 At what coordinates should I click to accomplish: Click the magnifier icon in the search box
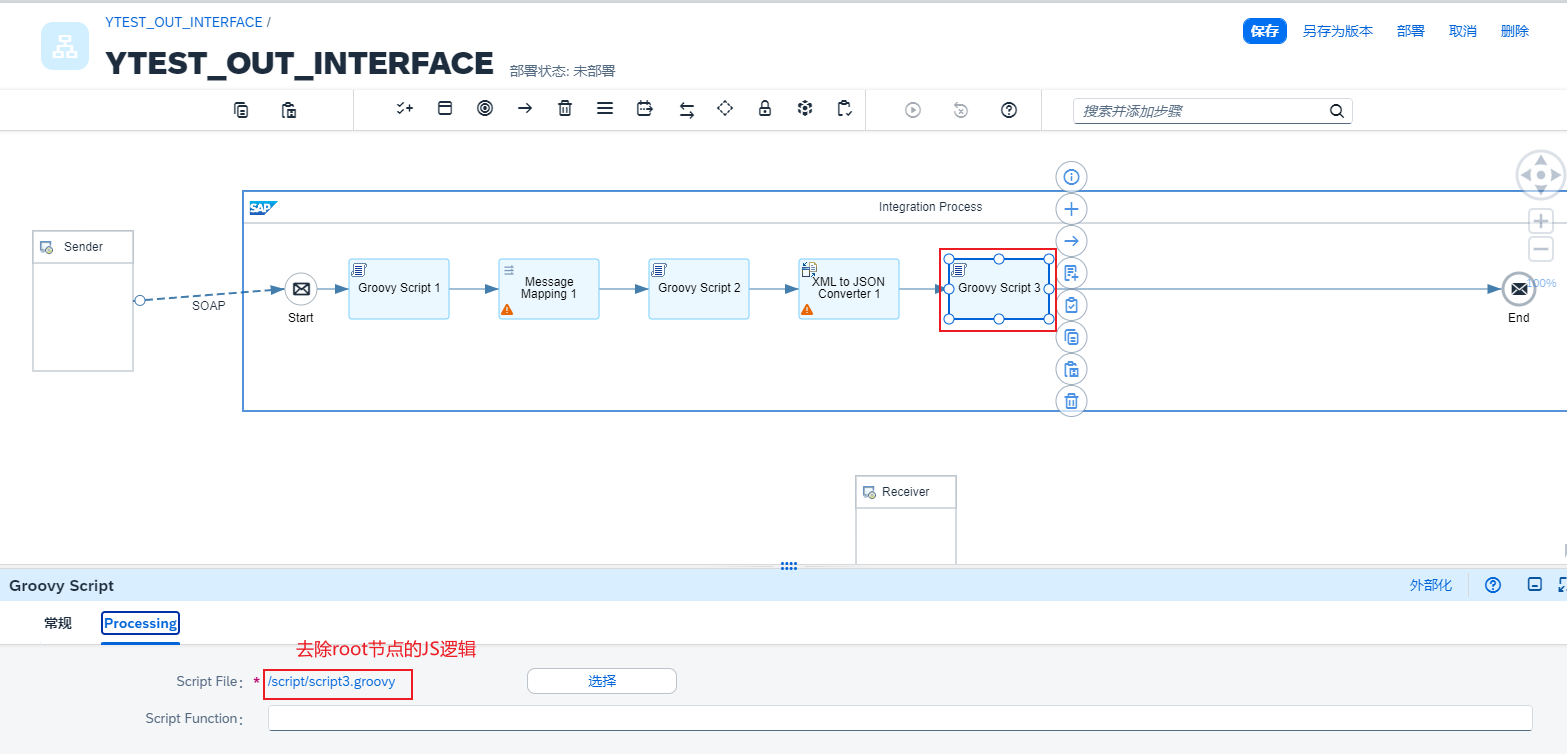pyautogui.click(x=1336, y=111)
